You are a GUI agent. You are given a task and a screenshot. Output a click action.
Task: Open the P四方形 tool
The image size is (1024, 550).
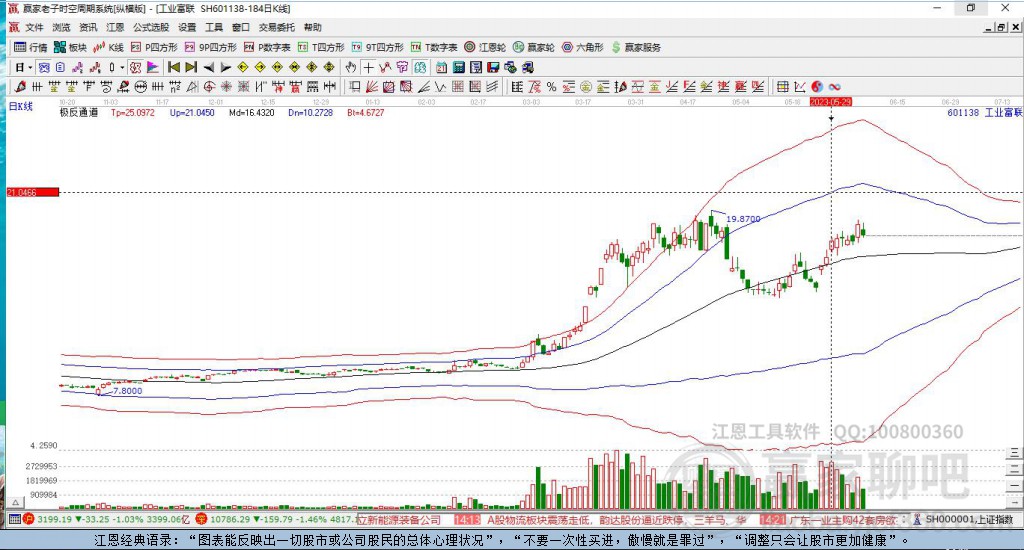click(154, 47)
